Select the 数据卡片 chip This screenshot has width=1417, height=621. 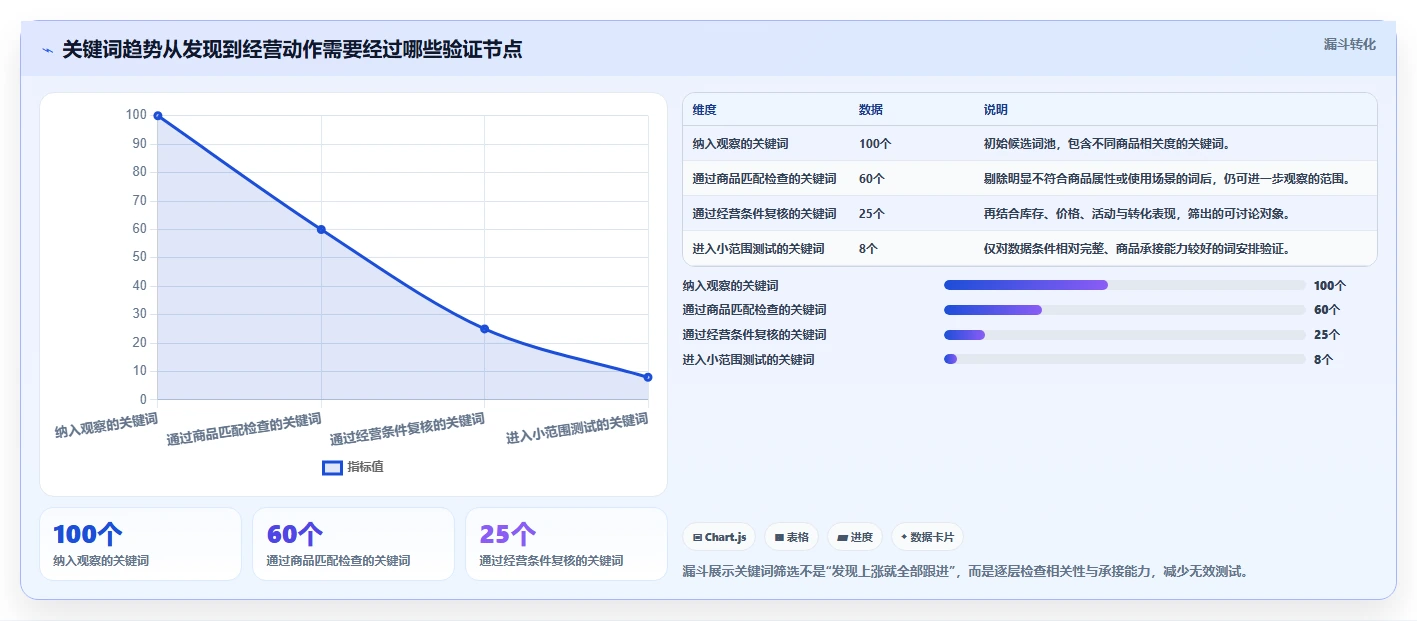pos(927,537)
